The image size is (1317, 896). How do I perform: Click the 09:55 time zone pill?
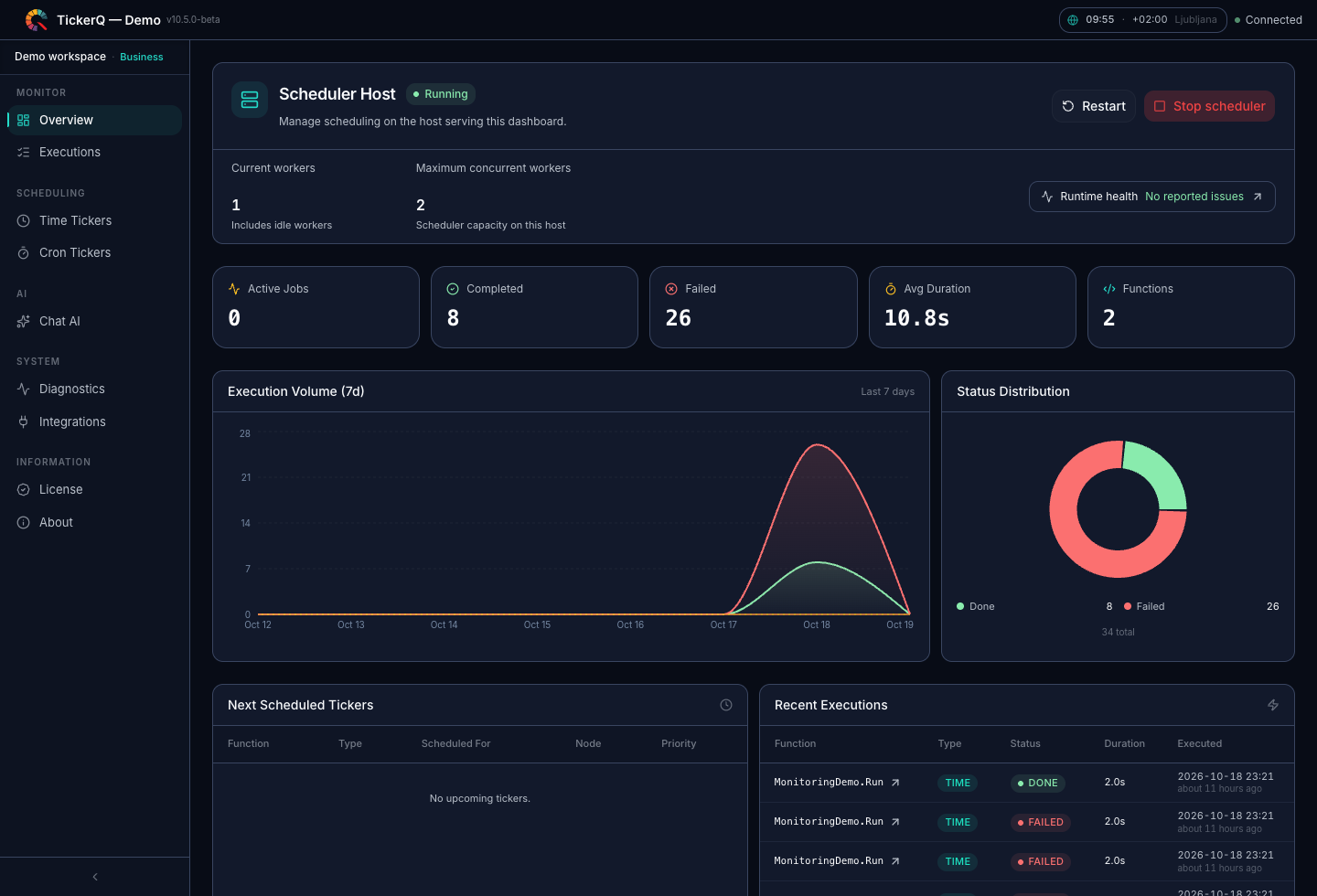[1143, 20]
